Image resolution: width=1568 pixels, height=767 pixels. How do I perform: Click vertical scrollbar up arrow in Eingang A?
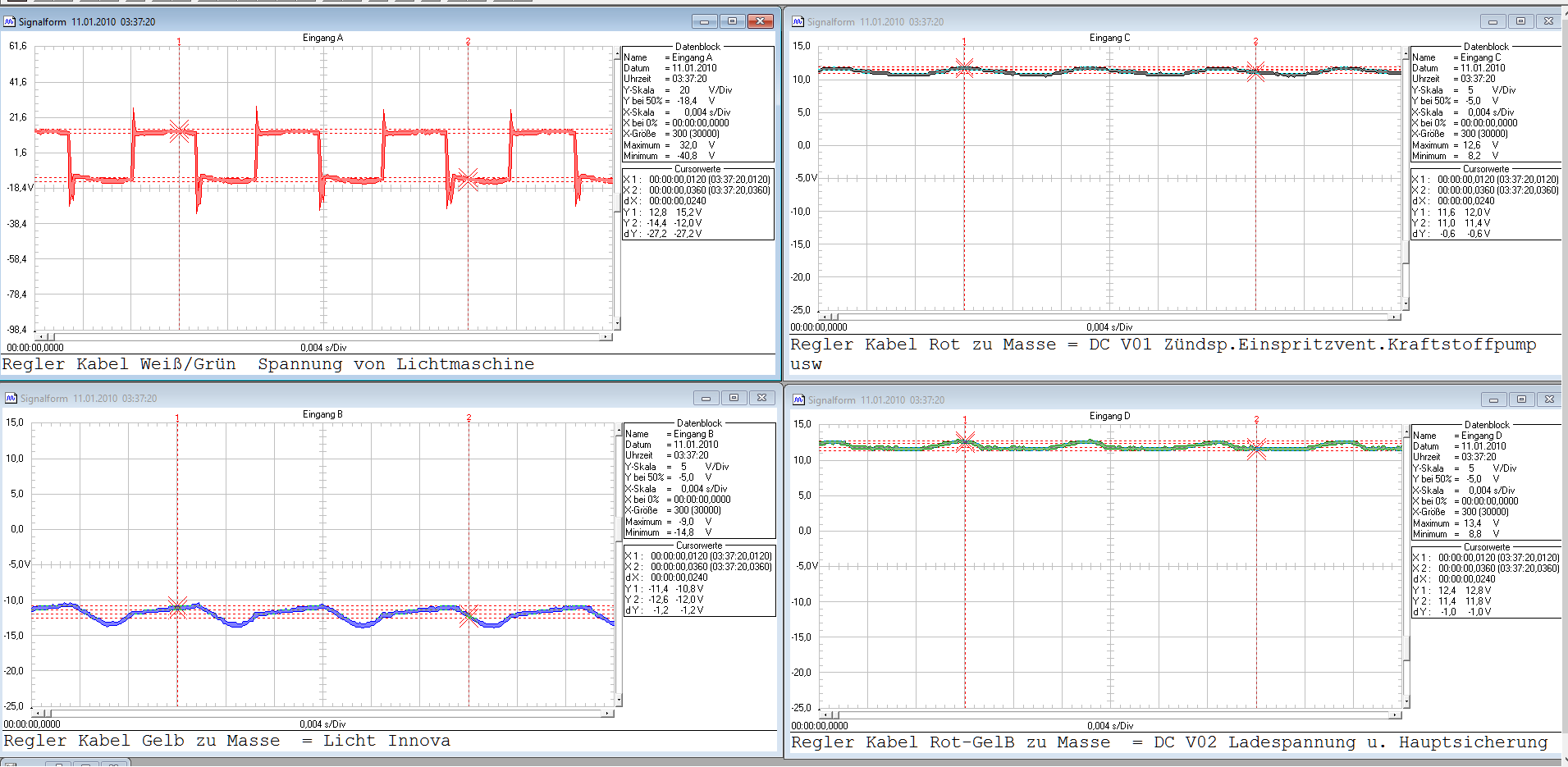[x=617, y=55]
